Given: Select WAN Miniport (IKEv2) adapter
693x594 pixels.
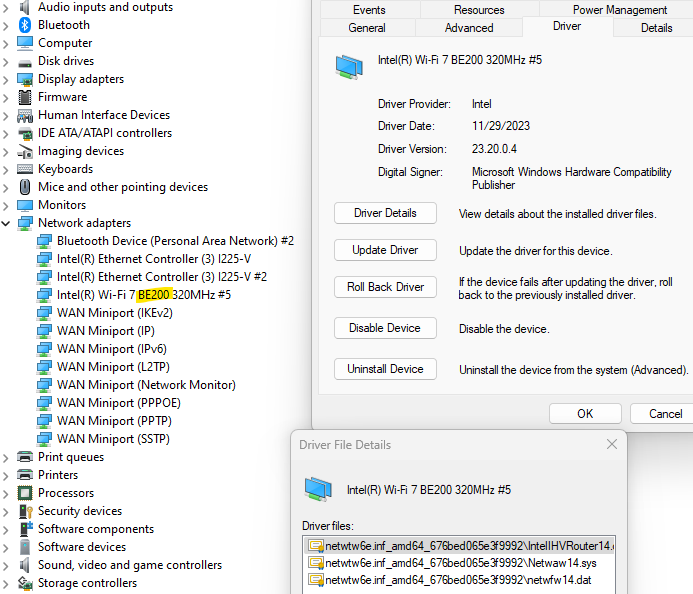Looking at the screenshot, I should (x=114, y=313).
